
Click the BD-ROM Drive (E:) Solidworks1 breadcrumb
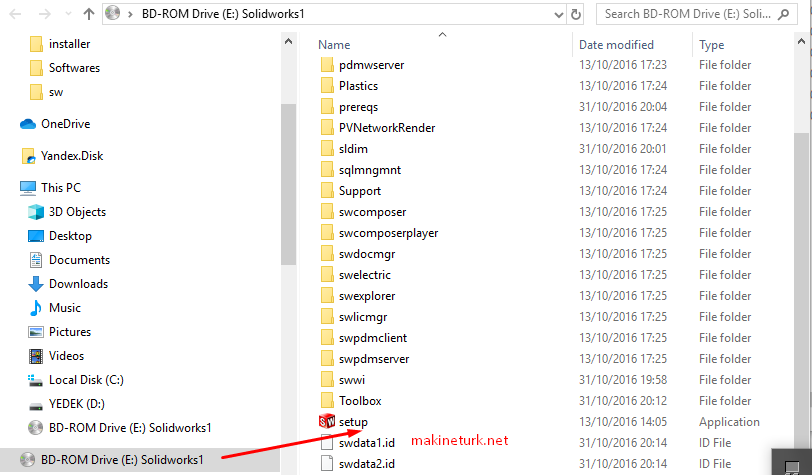click(x=223, y=14)
